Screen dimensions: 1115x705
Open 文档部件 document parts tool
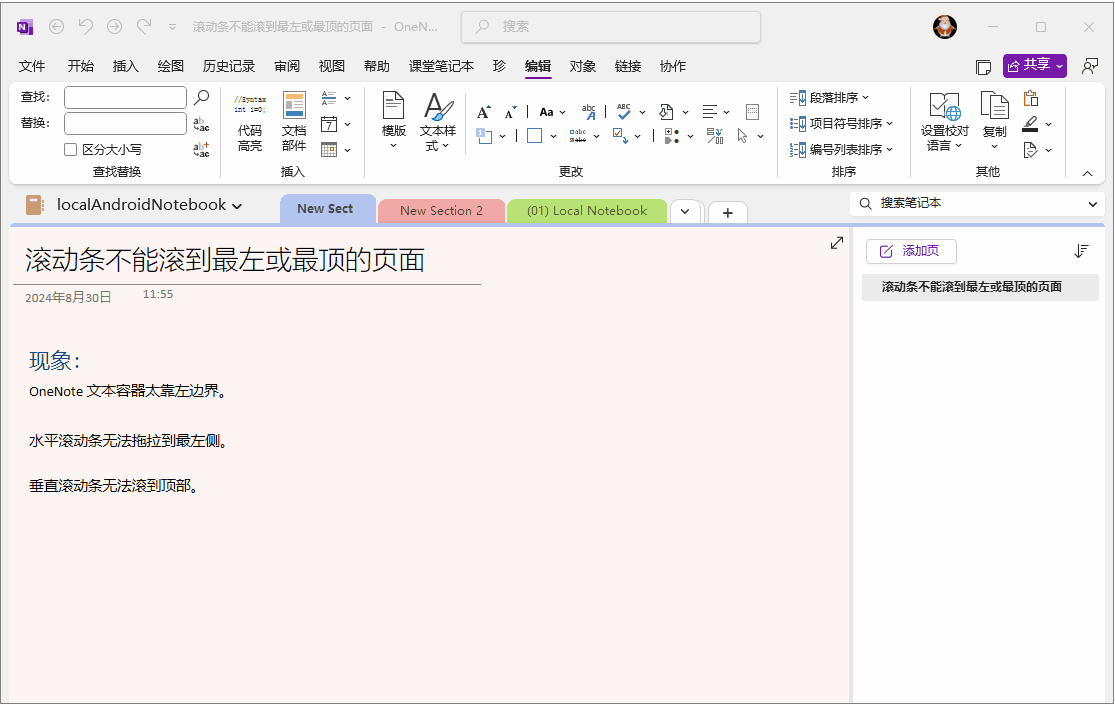click(x=294, y=122)
